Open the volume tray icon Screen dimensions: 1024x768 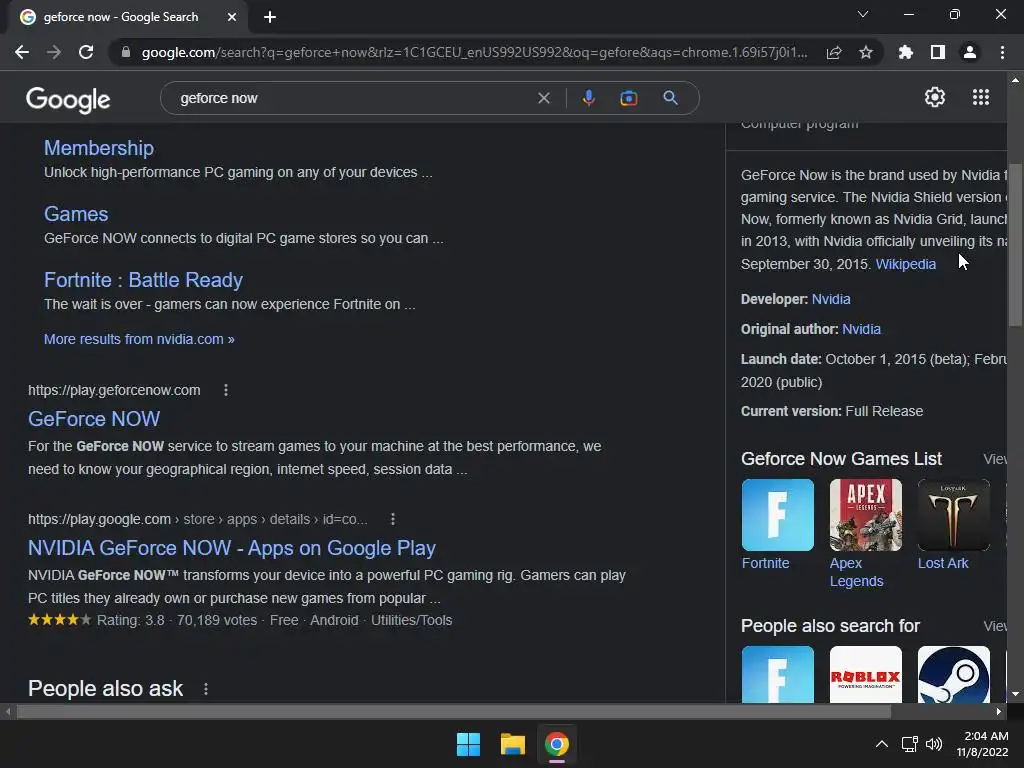(934, 744)
